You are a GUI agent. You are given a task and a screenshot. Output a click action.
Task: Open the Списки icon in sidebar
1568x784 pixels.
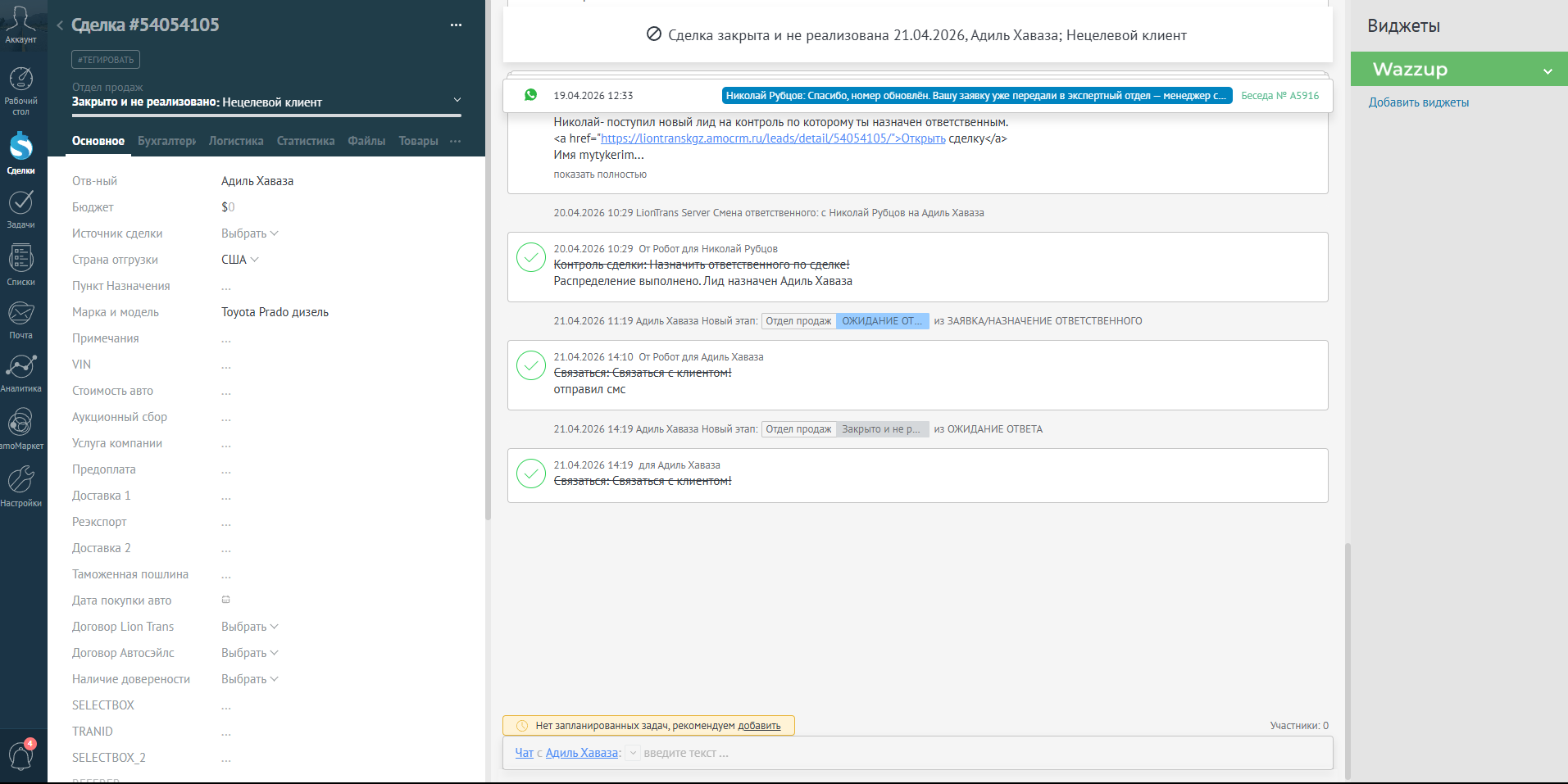20,265
